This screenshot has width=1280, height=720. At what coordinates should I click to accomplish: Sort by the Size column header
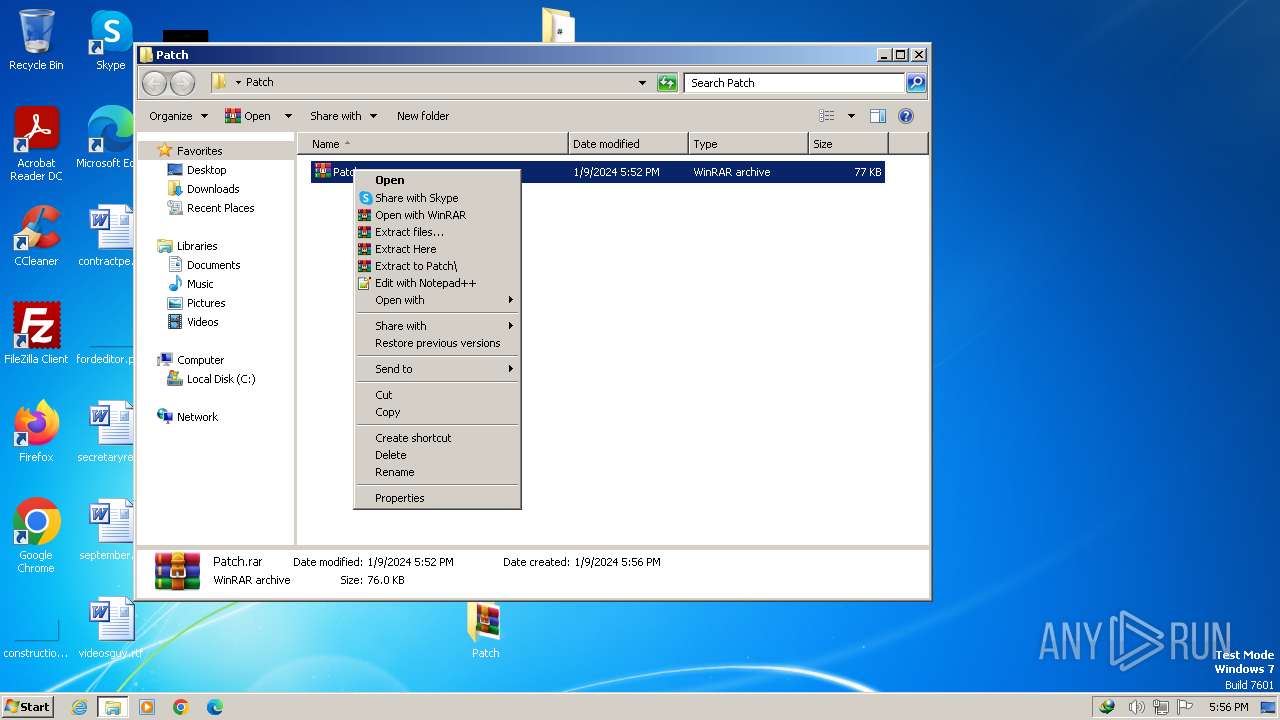pos(848,144)
